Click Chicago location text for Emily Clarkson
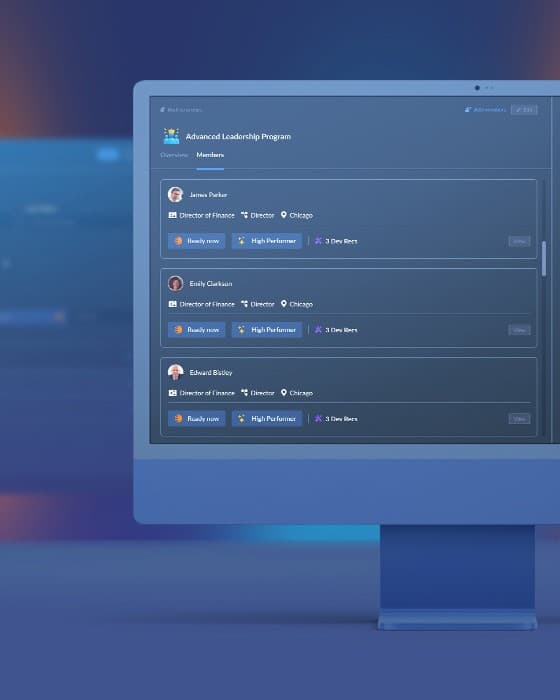Viewport: 560px width, 700px height. pos(301,304)
